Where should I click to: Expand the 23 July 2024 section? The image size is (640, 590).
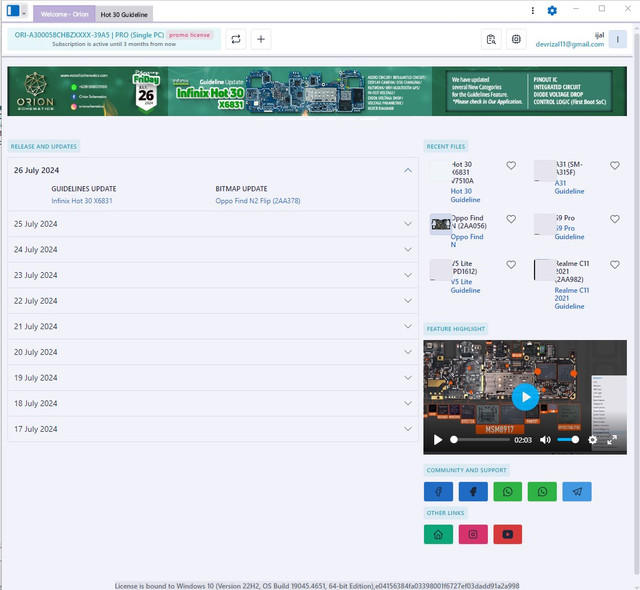point(213,275)
